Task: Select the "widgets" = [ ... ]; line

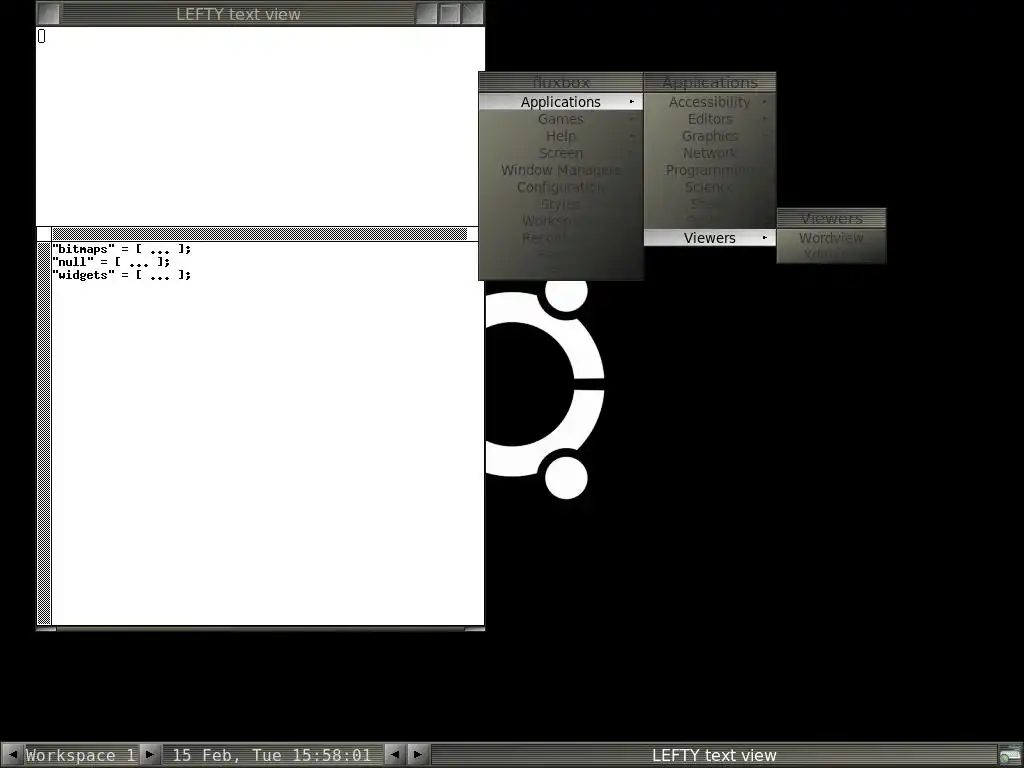Action: [121, 275]
